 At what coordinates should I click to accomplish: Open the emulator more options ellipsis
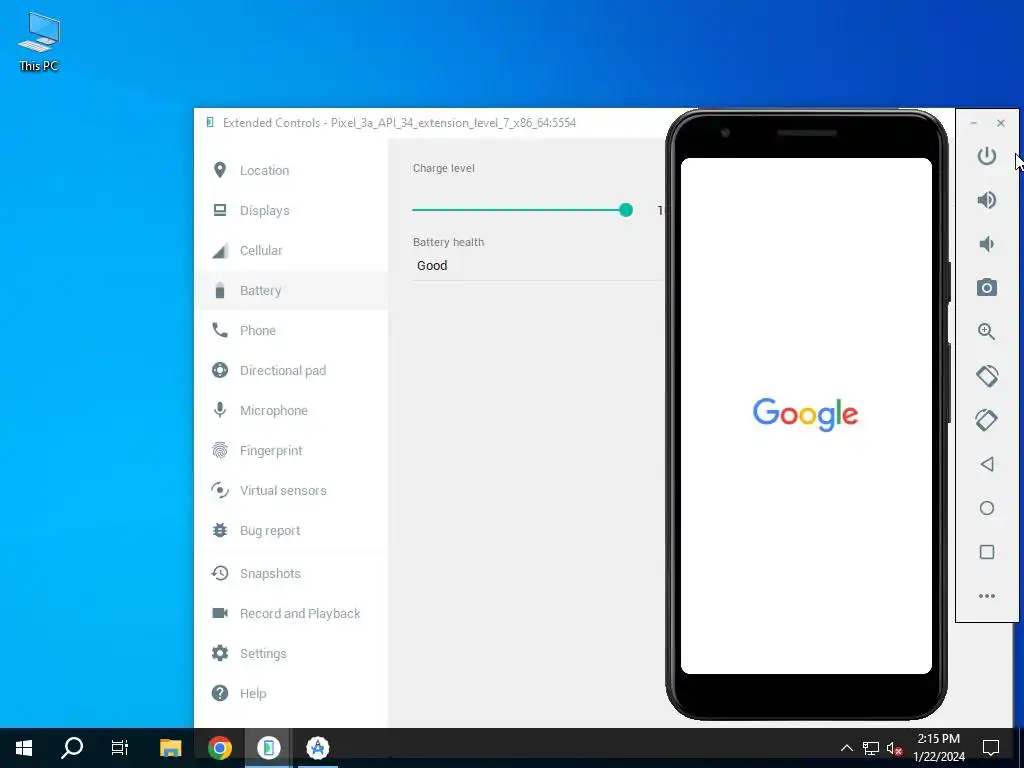[x=987, y=596]
